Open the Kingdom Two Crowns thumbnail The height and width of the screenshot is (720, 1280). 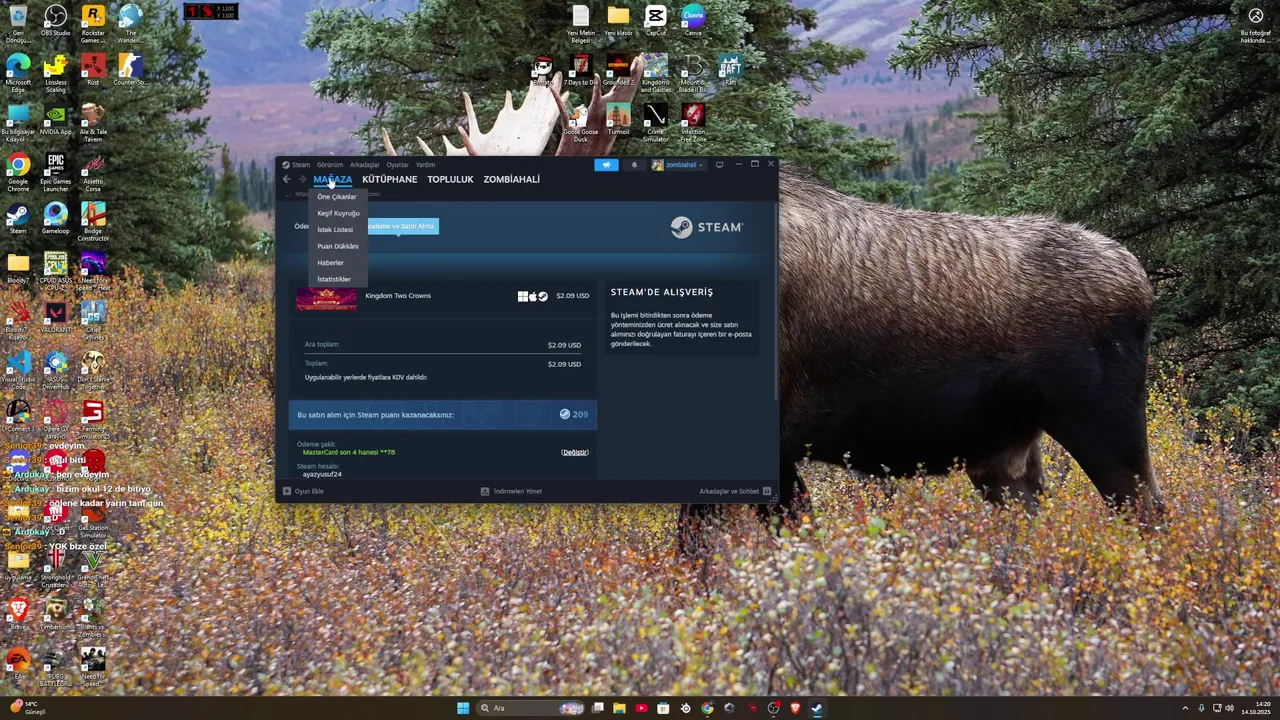326,298
